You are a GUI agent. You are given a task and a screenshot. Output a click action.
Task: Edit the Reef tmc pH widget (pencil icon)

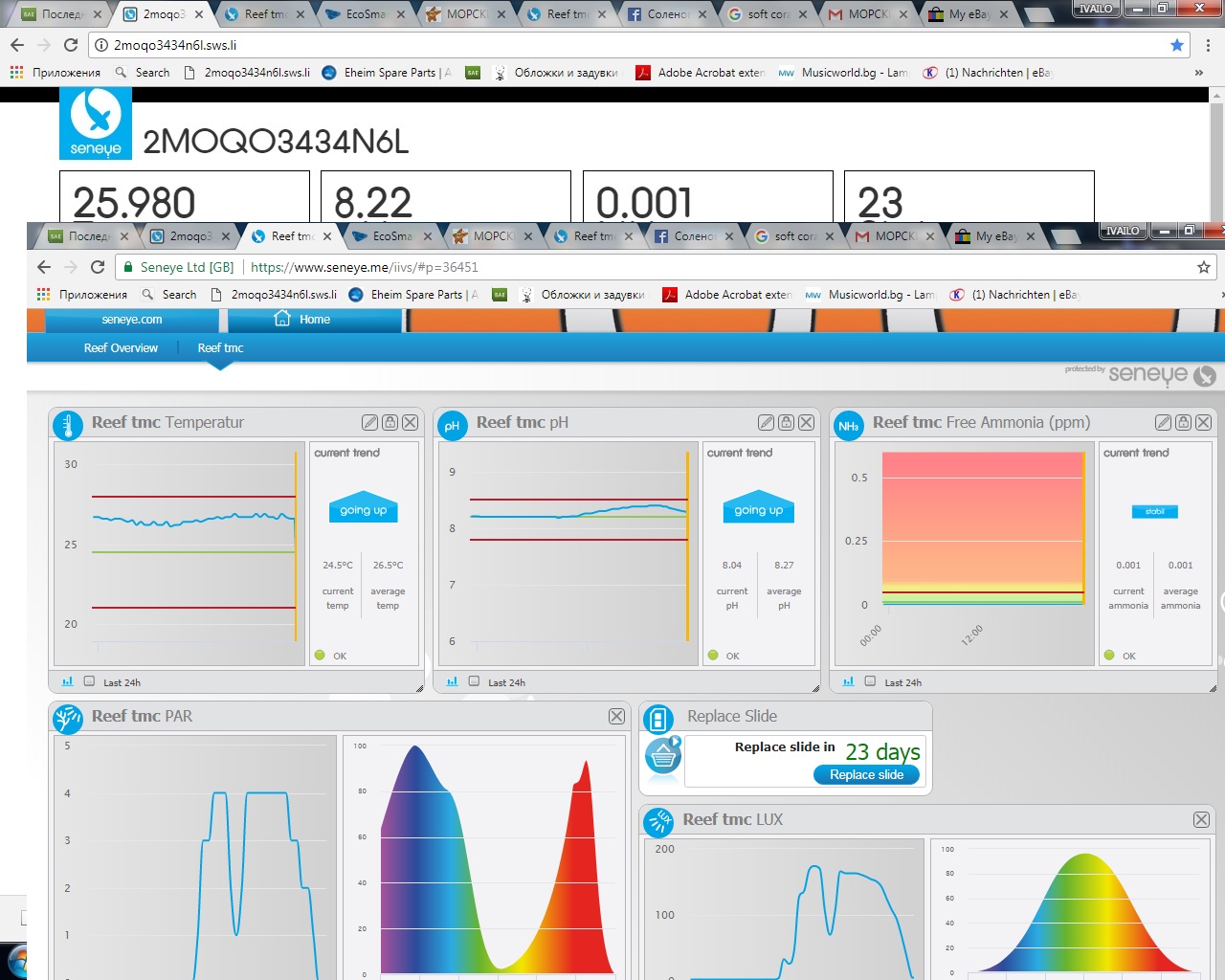pos(766,422)
